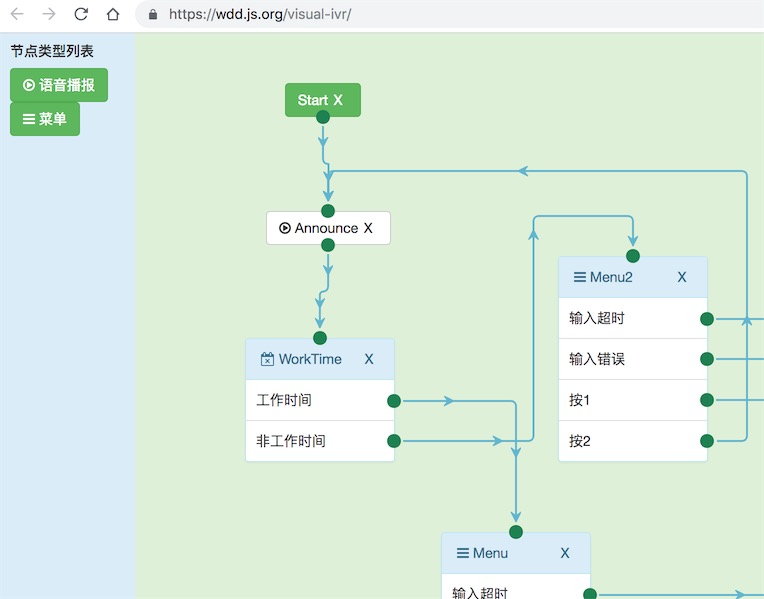This screenshot has height=599, width=764.
Task: Go to the browser home page
Action: tap(113, 14)
